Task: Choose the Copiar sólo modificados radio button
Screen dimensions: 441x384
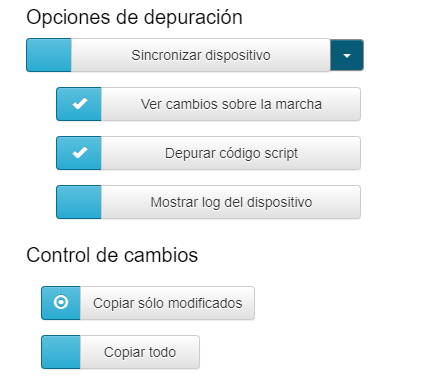Action: coord(61,303)
